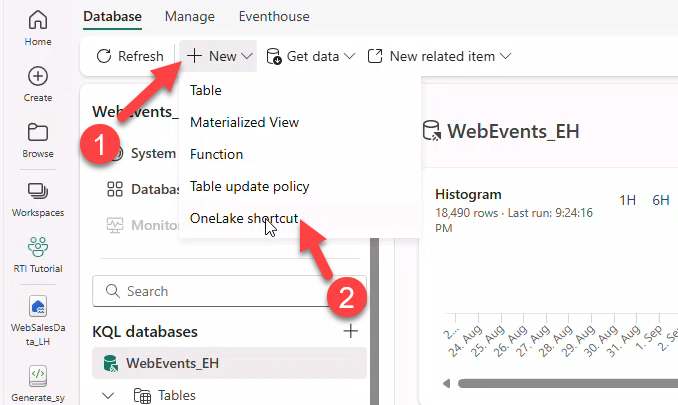Image resolution: width=678 pixels, height=405 pixels.
Task: Choose OneLake shortcut from the menu
Action: pyautogui.click(x=244, y=219)
